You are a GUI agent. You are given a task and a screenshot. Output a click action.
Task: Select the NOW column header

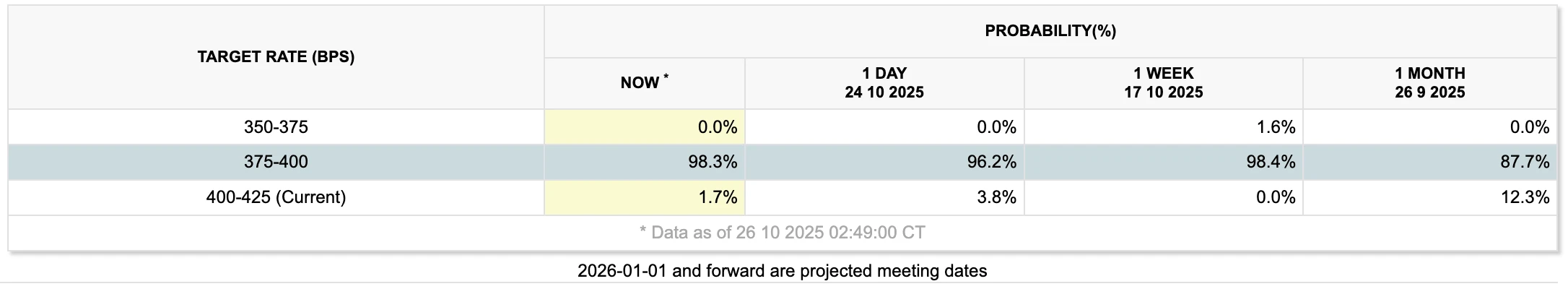coord(644,83)
